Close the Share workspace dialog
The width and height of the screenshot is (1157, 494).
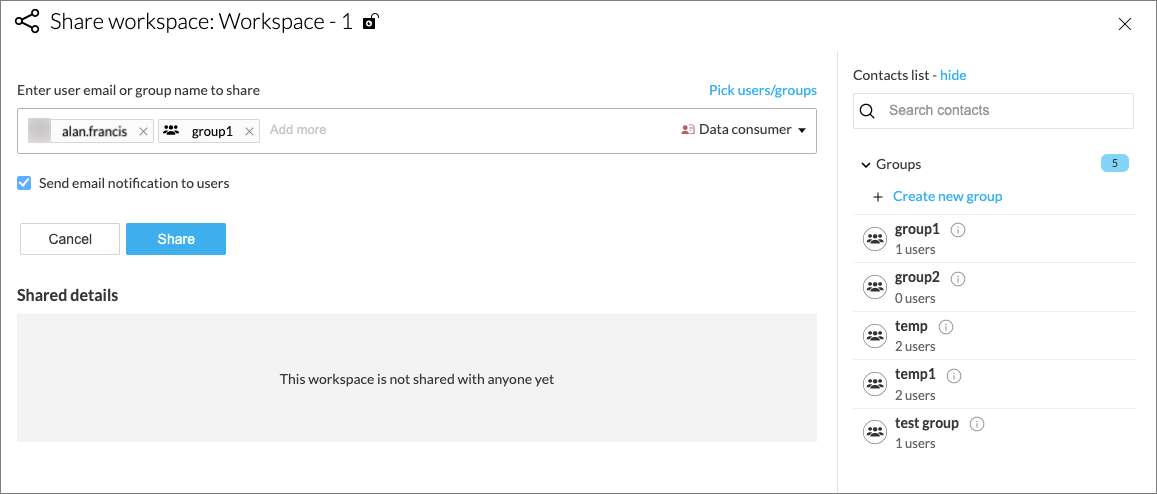pyautogui.click(x=1125, y=25)
